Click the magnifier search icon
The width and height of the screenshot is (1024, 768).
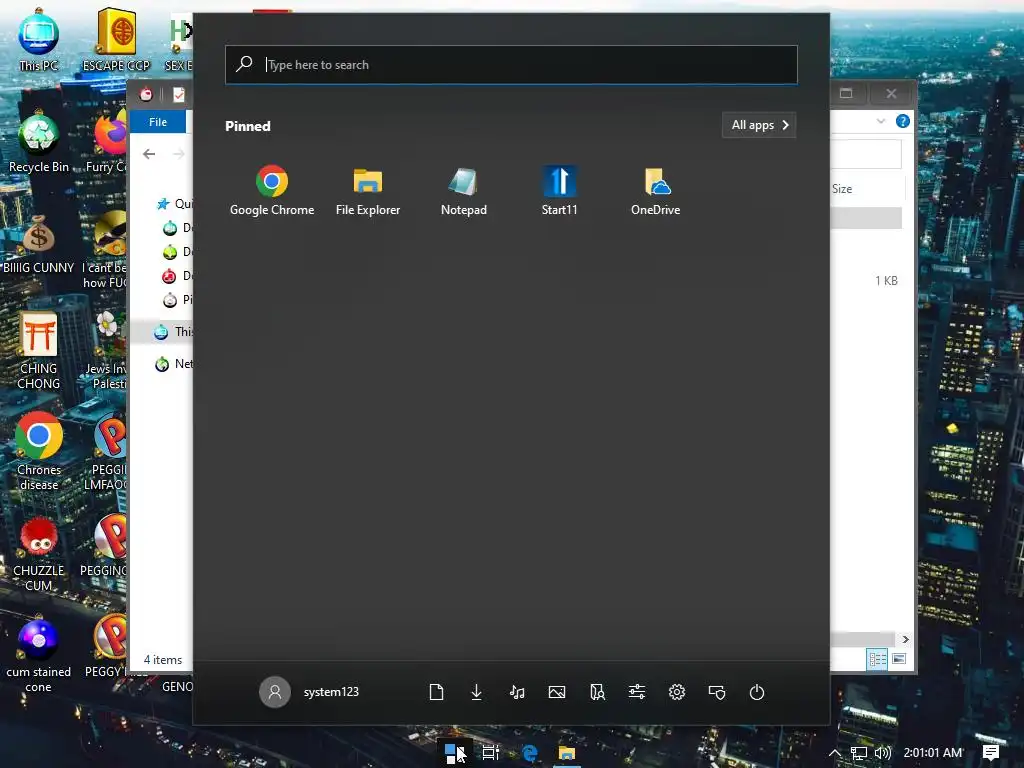point(244,64)
